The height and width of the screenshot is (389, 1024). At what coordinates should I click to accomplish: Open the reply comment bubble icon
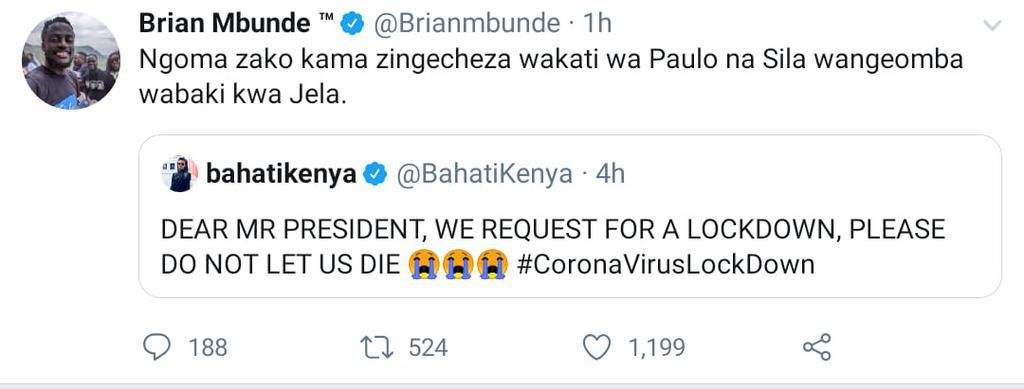tap(157, 347)
